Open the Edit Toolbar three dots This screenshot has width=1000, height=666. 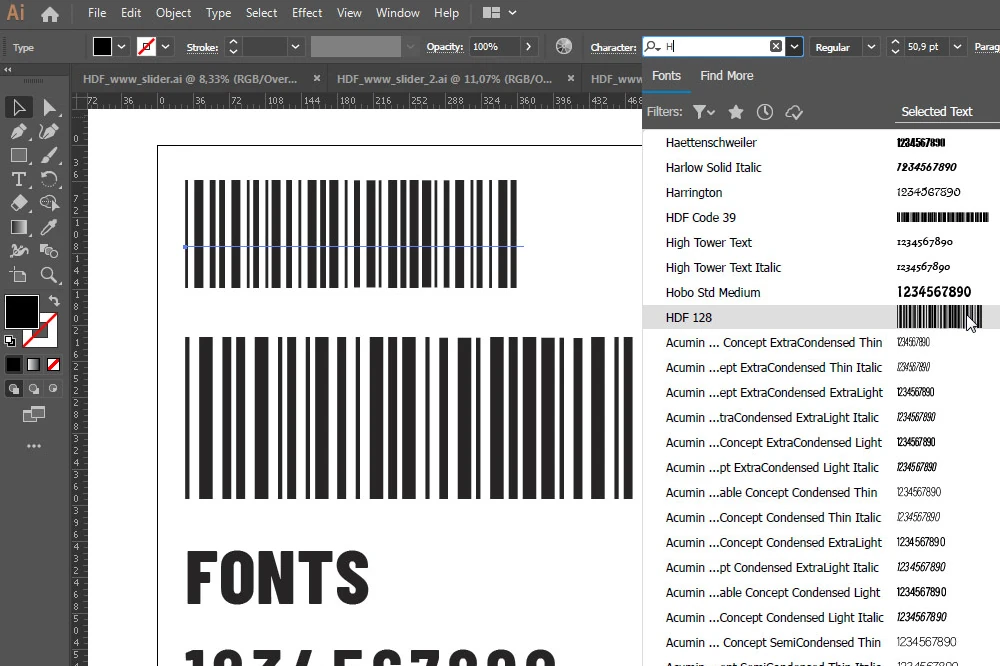[x=34, y=446]
